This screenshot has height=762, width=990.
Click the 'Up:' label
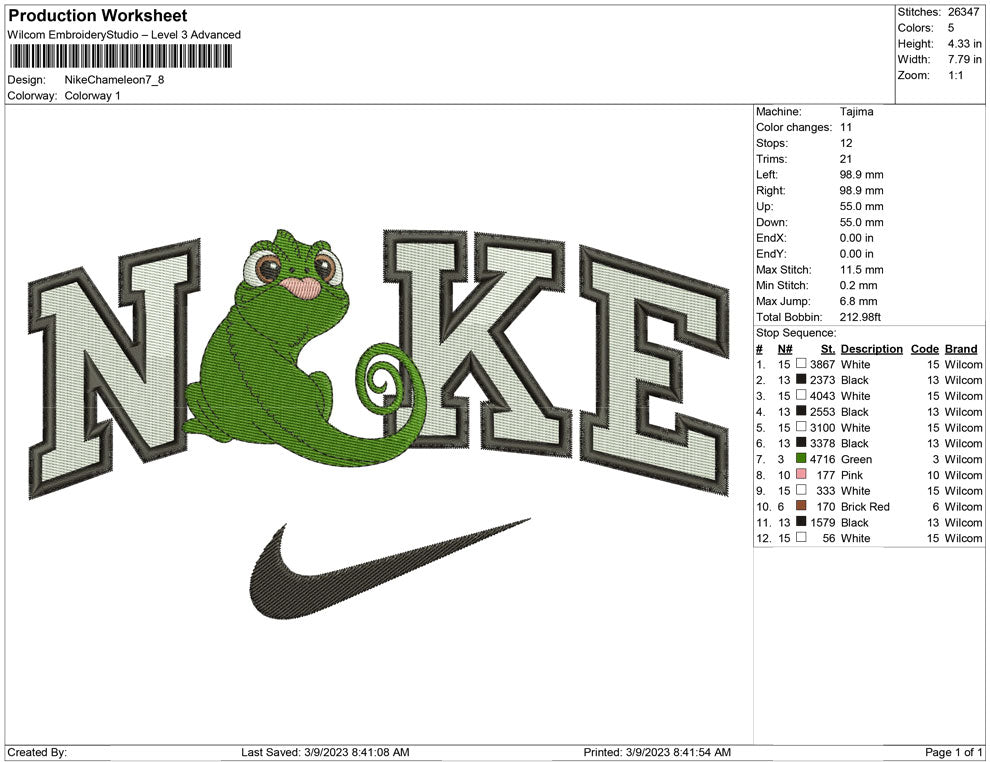[x=764, y=206]
